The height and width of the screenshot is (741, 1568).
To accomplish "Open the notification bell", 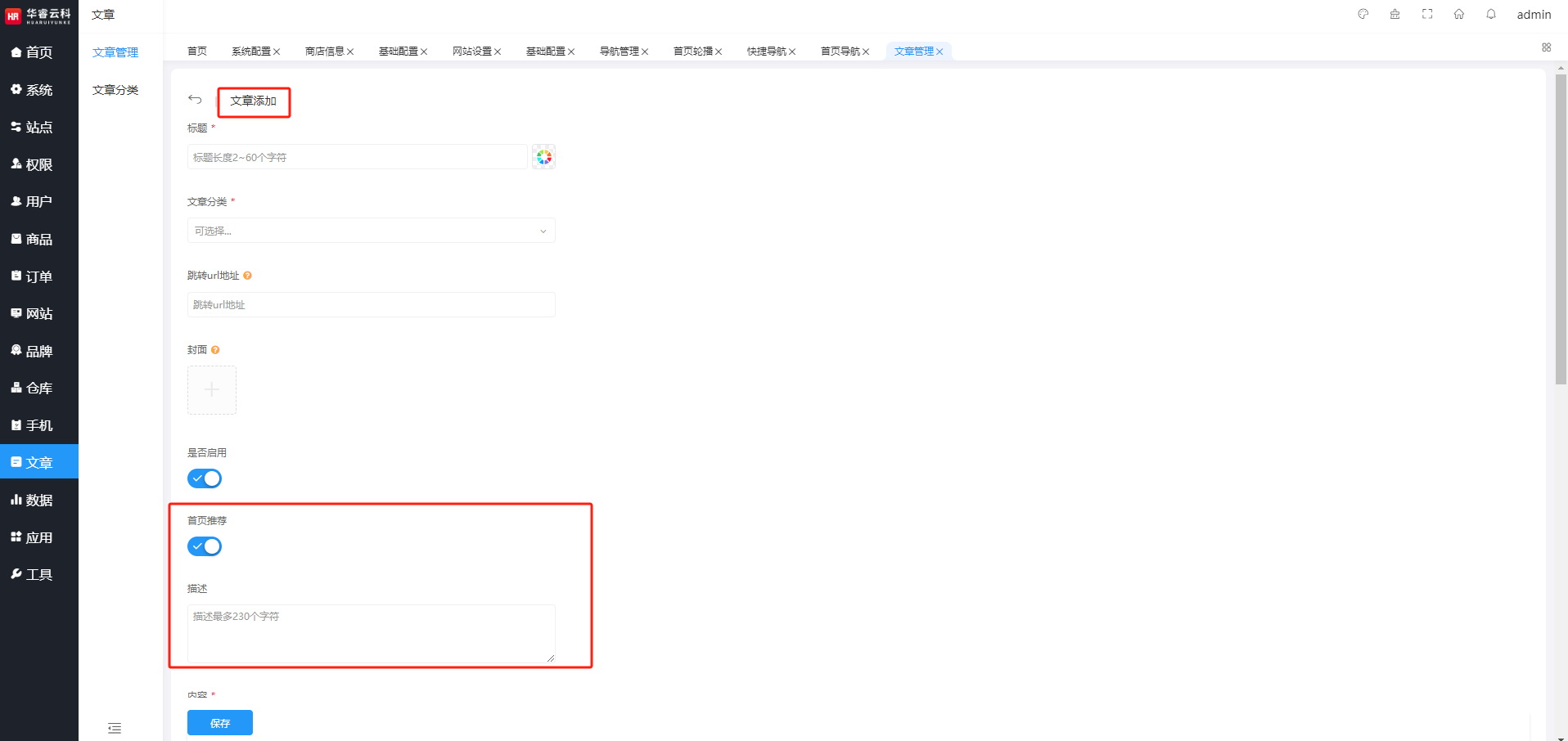I will coord(1491,14).
